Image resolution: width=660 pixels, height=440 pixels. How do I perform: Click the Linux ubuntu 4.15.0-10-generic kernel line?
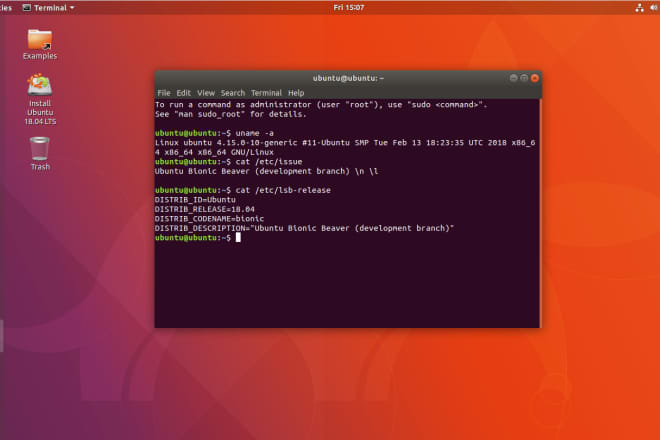click(x=345, y=147)
